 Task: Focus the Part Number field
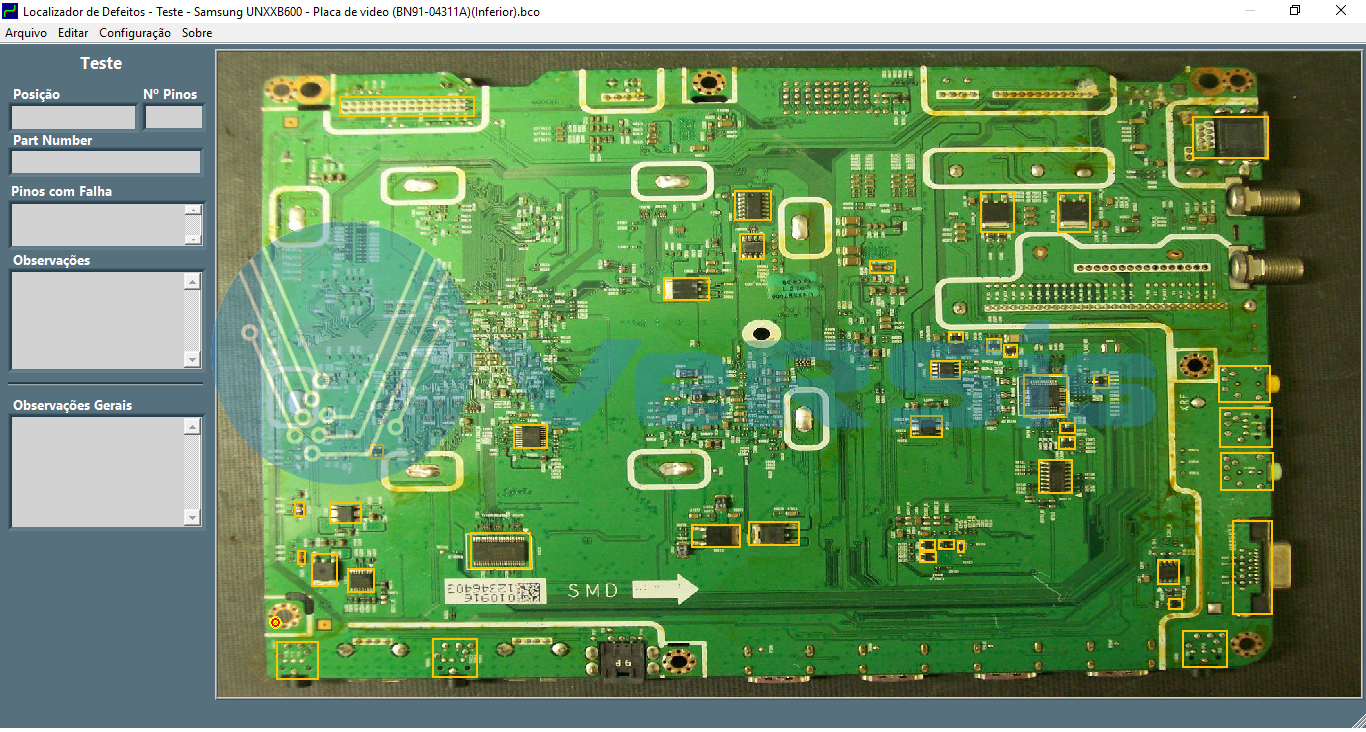106,162
